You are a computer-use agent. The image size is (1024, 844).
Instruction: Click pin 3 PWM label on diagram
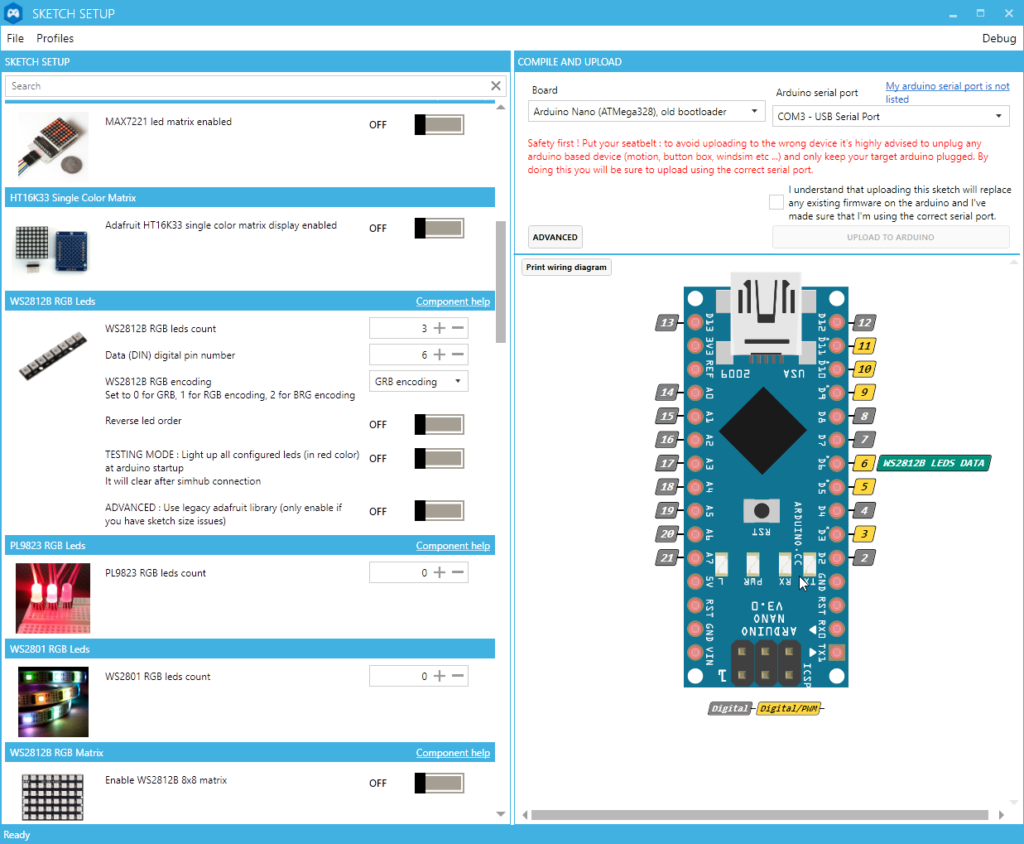pyautogui.click(x=864, y=534)
